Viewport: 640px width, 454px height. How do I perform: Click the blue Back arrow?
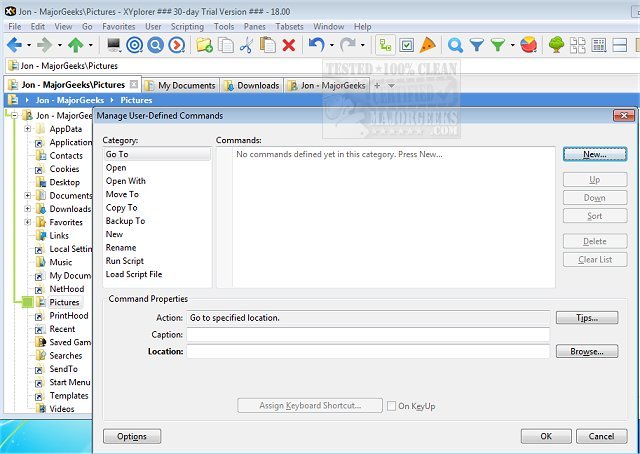(x=14, y=45)
